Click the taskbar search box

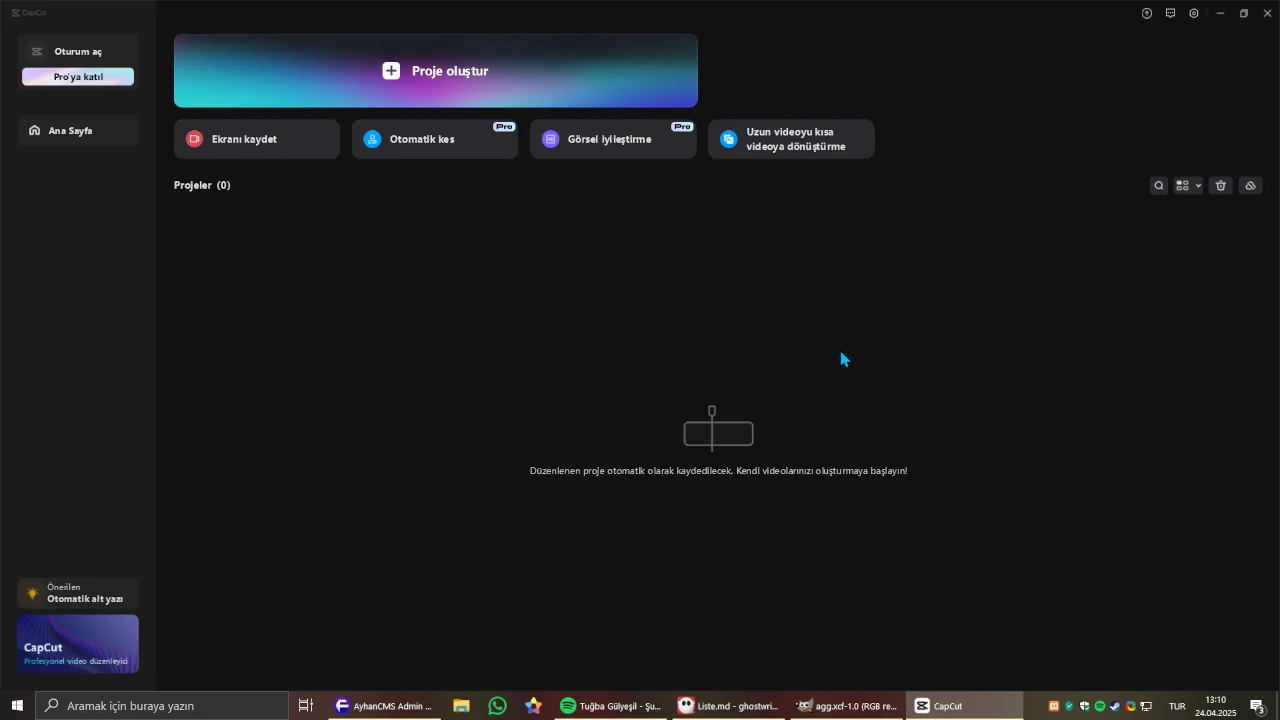[x=162, y=706]
